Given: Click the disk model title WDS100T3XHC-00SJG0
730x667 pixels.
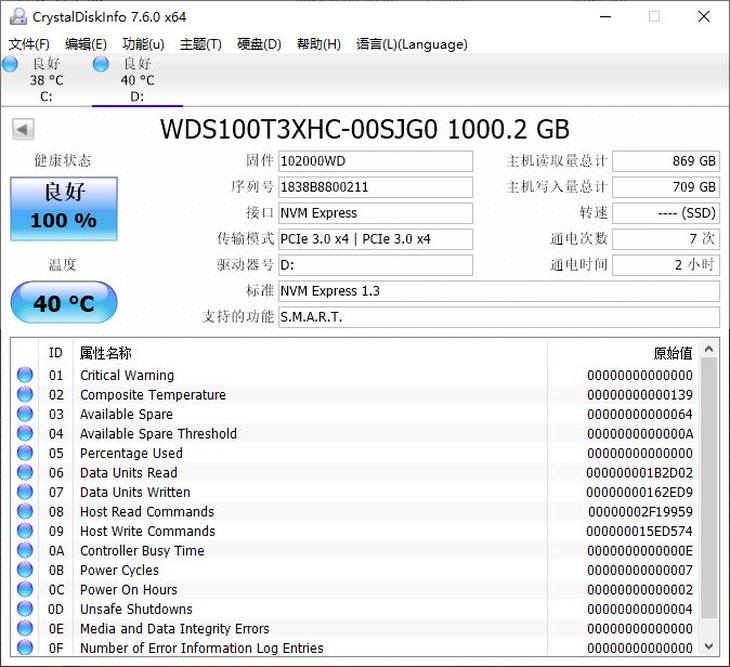Looking at the screenshot, I should click(299, 129).
